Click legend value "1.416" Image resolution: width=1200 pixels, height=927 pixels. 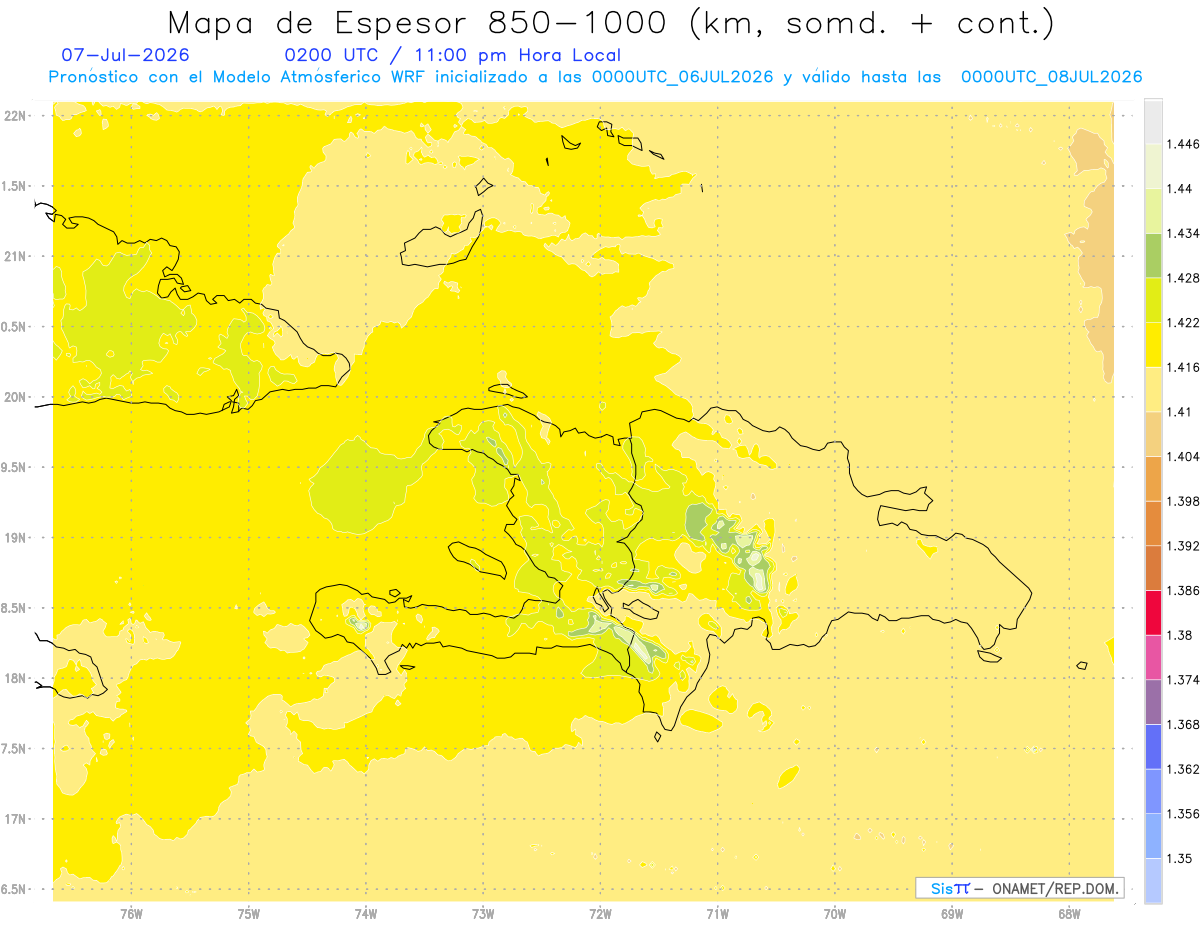(x=1183, y=367)
